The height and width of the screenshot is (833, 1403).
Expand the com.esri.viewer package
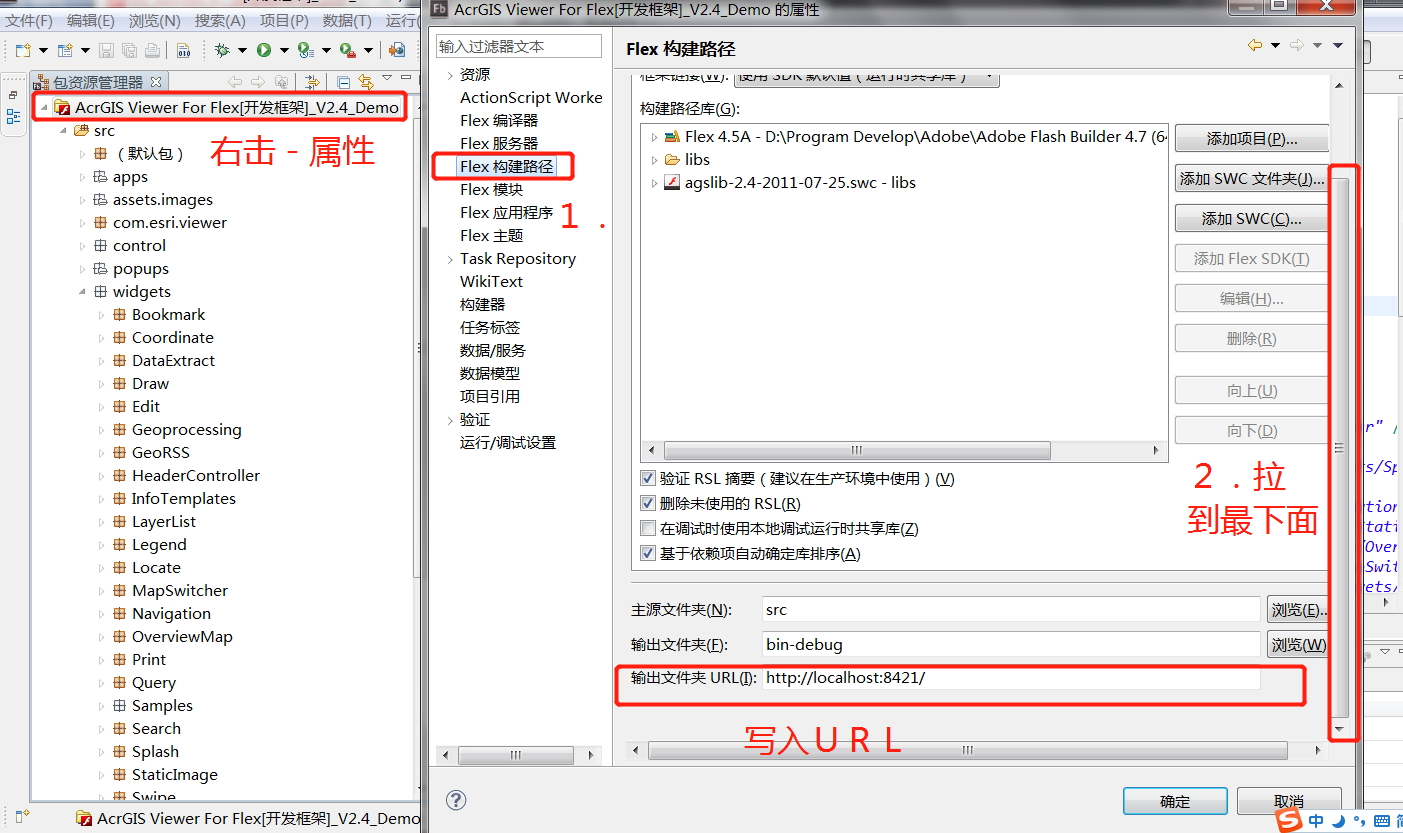point(83,223)
